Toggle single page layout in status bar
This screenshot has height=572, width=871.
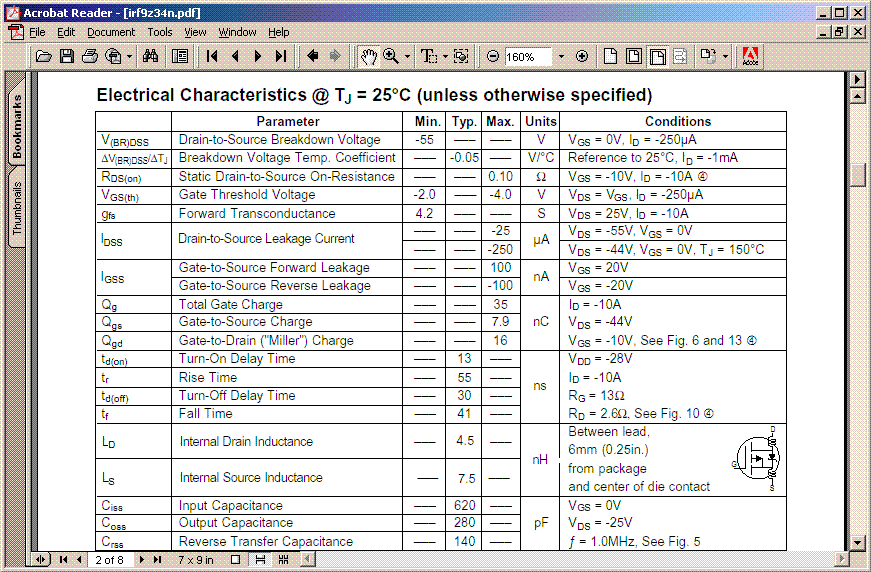(x=237, y=560)
